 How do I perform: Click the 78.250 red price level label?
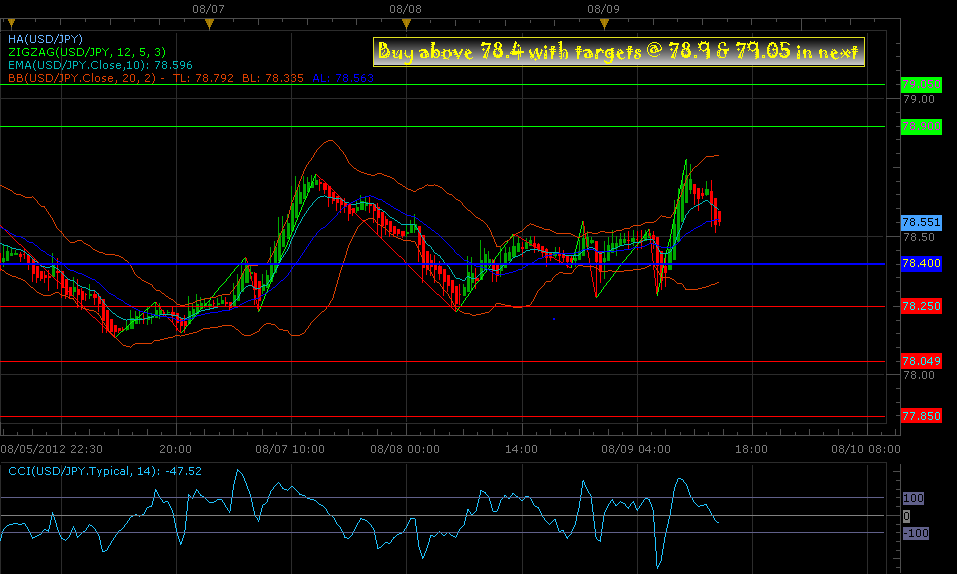[921, 306]
